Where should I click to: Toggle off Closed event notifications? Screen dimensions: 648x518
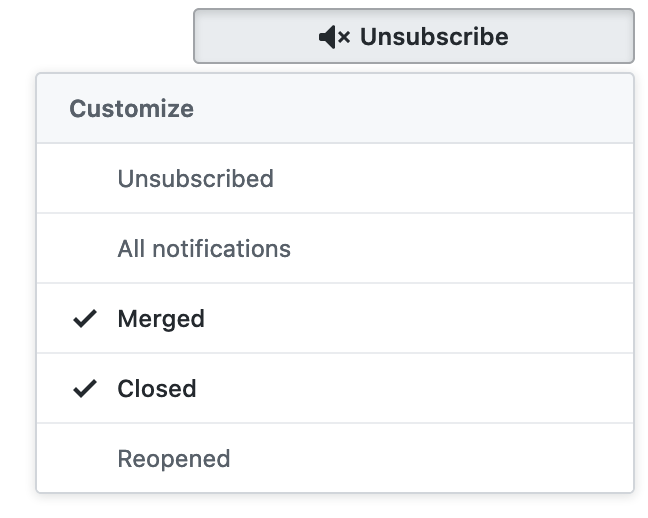pyautogui.click(x=334, y=389)
